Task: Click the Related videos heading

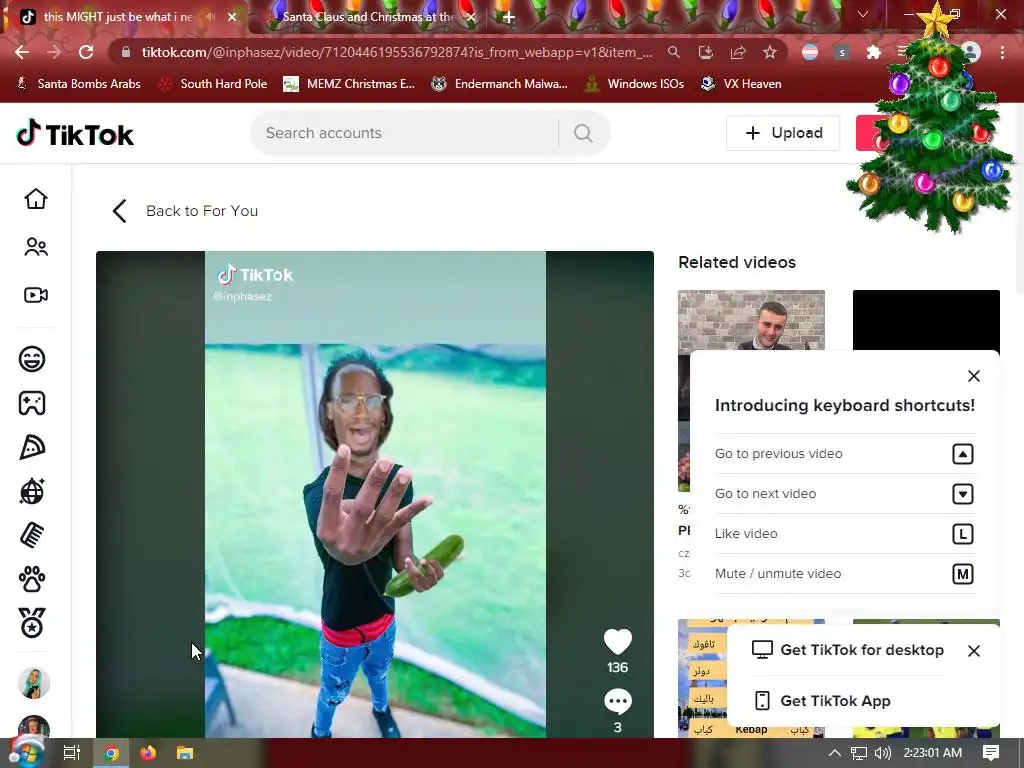Action: [x=737, y=263]
